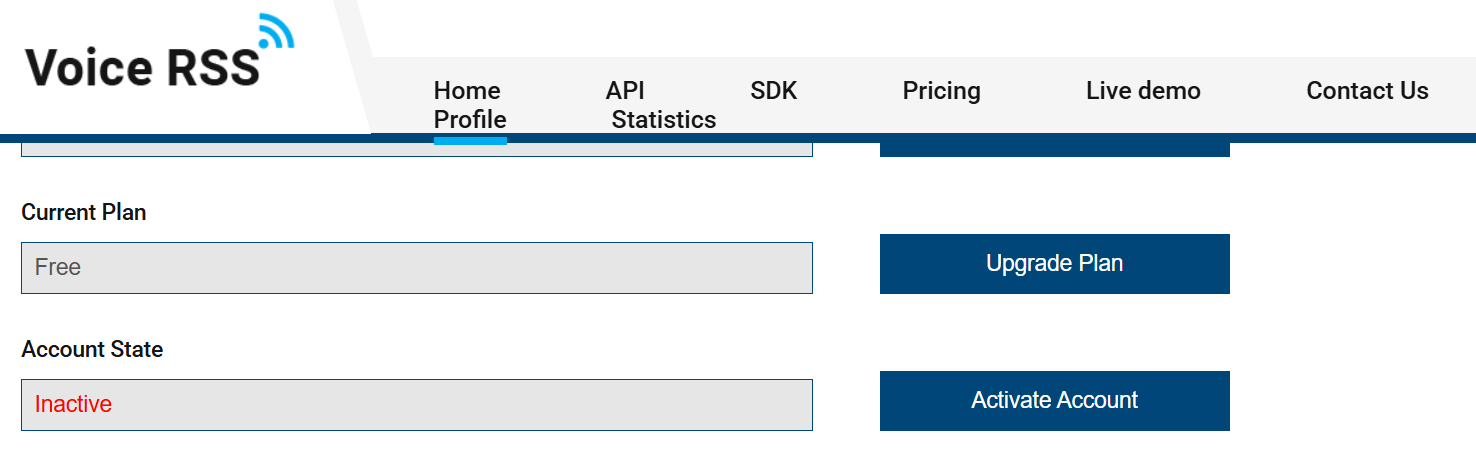
Task: Navigate to the Pricing page
Action: click(942, 91)
